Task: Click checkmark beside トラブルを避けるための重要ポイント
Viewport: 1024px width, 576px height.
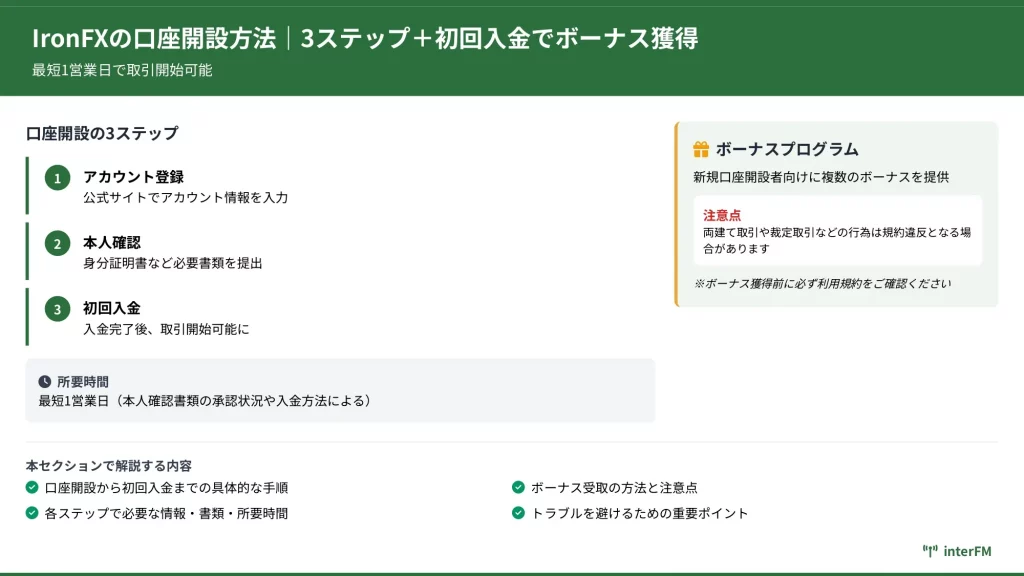Action: pos(518,513)
